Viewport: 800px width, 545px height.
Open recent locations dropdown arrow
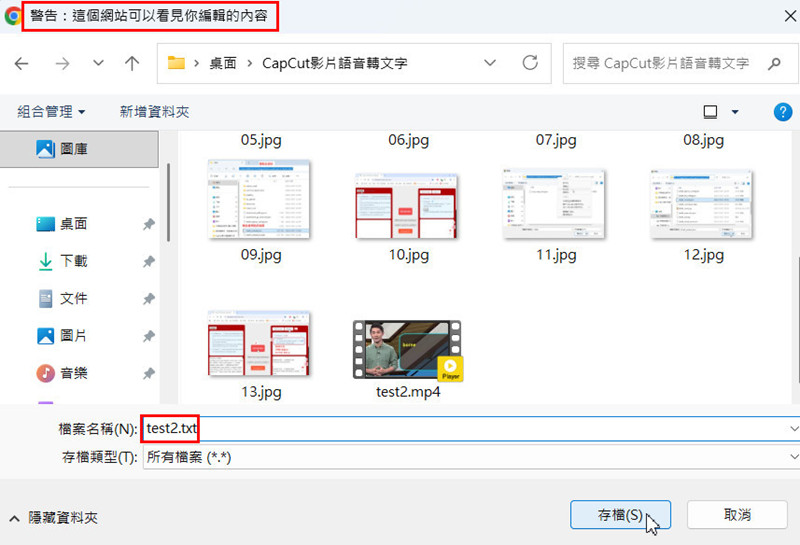(x=98, y=63)
